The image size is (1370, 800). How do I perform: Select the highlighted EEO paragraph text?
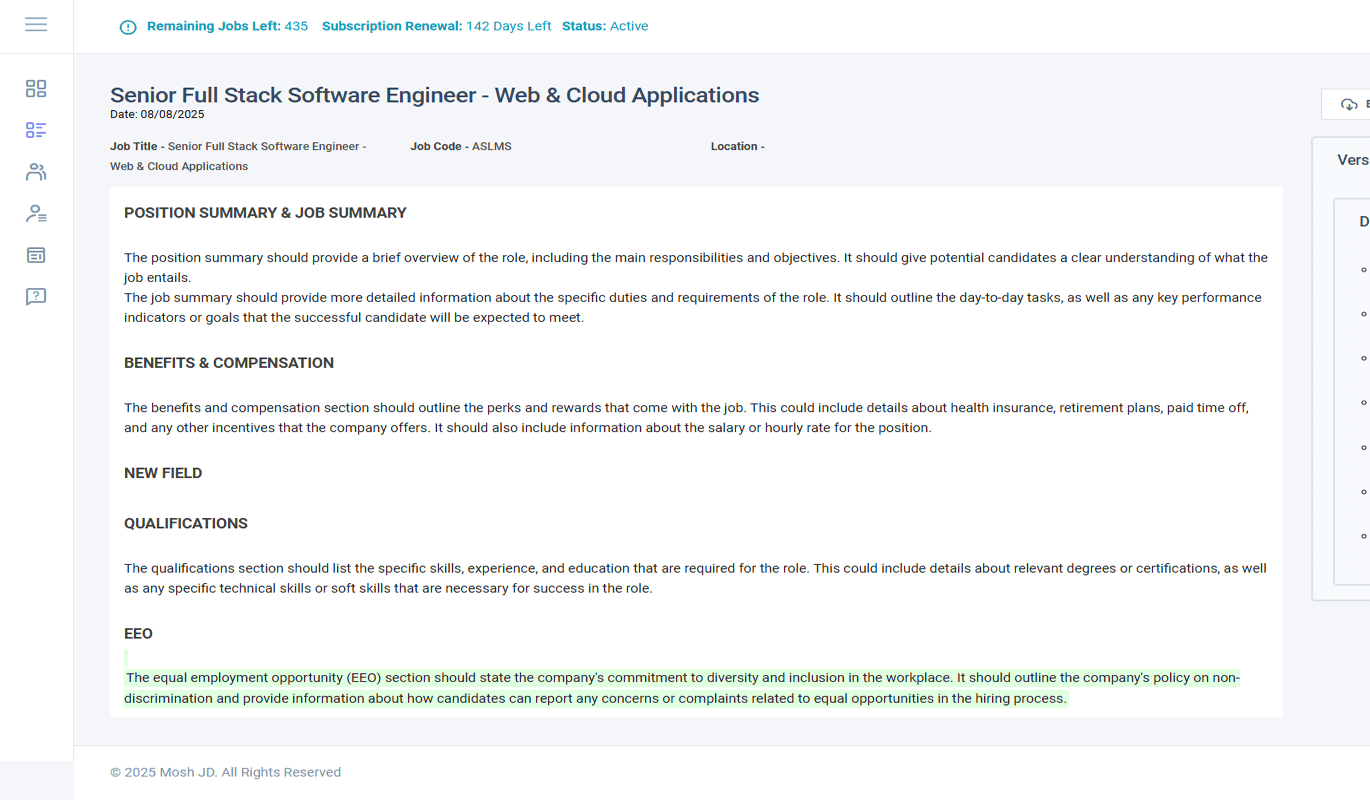point(680,687)
